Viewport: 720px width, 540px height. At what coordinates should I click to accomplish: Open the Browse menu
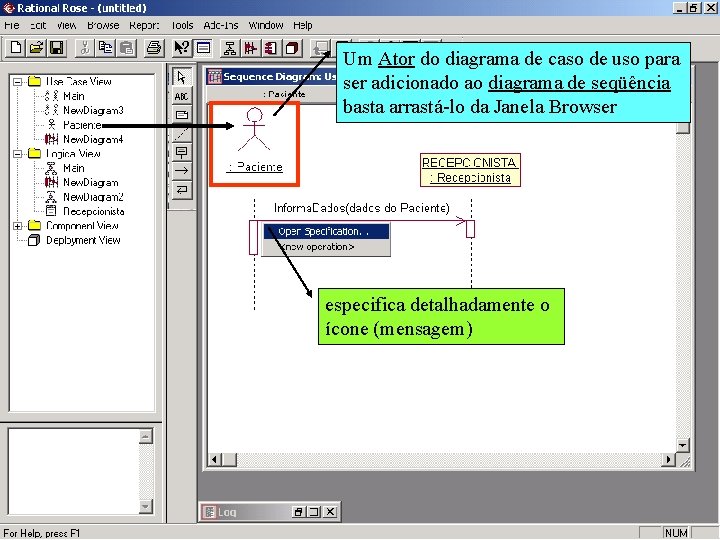103,25
